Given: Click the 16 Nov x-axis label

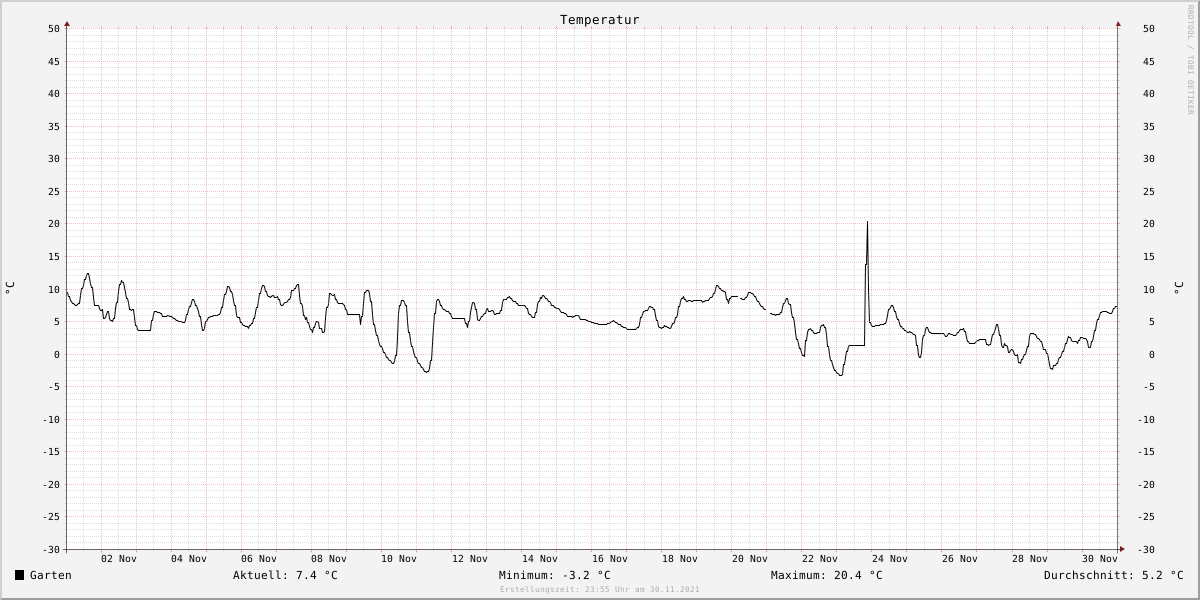Looking at the screenshot, I should pyautogui.click(x=610, y=559).
